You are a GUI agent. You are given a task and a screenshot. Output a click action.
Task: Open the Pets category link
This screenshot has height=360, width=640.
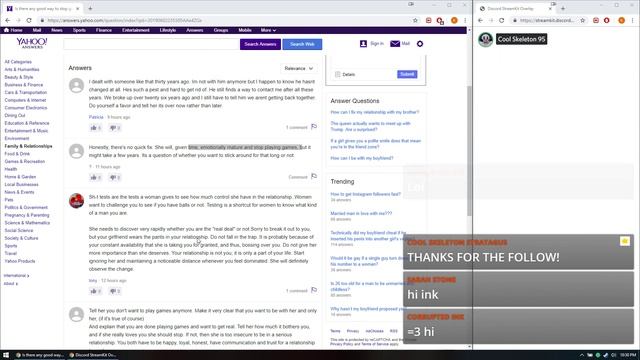(9, 200)
